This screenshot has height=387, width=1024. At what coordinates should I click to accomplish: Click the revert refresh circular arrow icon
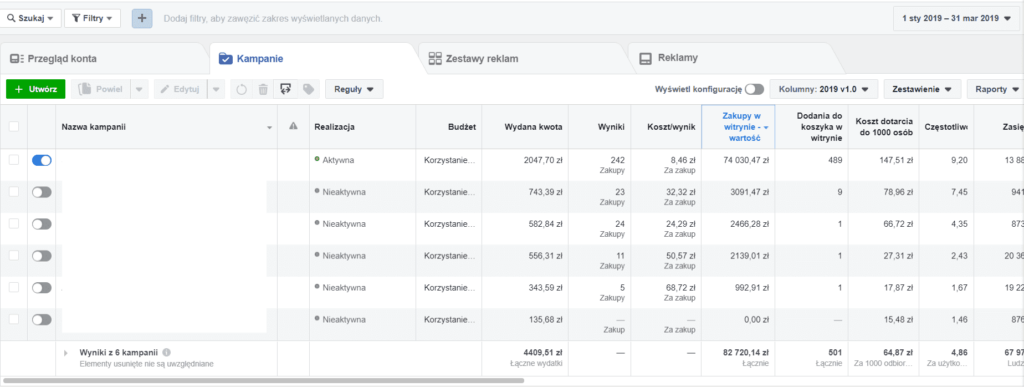[x=241, y=89]
